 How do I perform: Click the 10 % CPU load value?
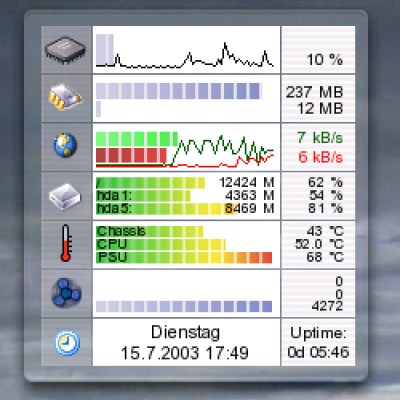324,60
